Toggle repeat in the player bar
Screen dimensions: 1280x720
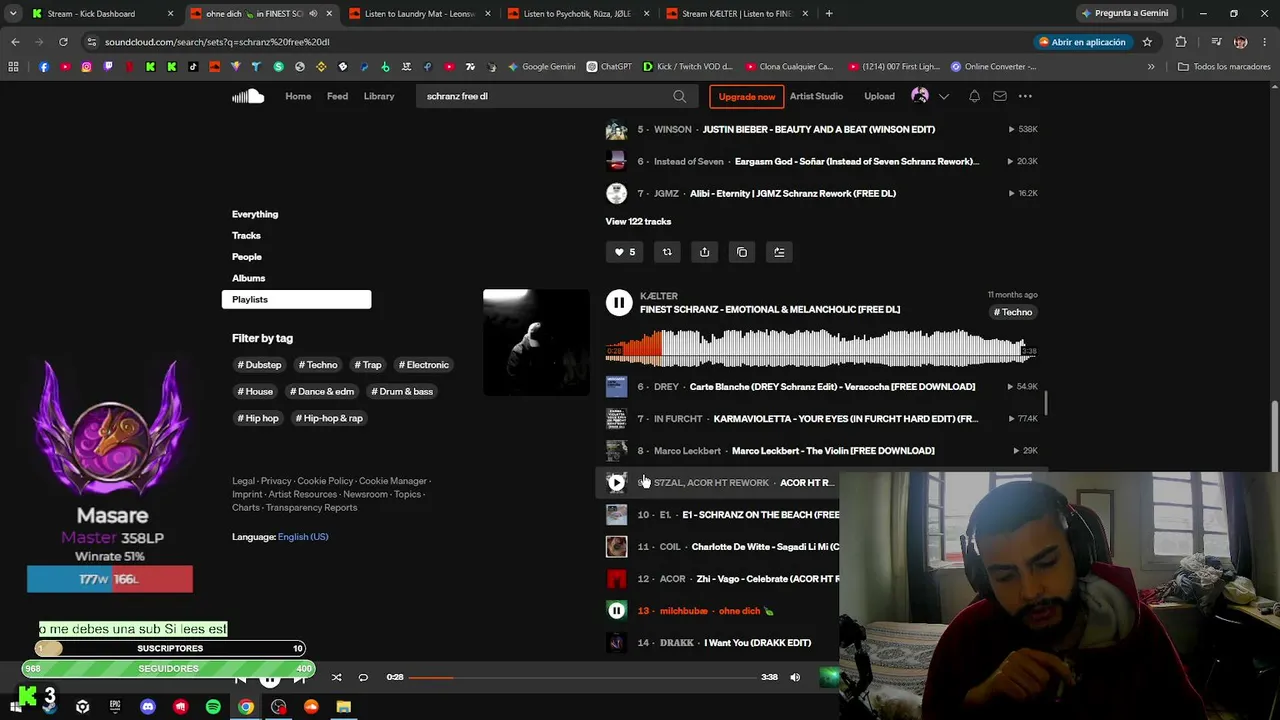point(363,677)
